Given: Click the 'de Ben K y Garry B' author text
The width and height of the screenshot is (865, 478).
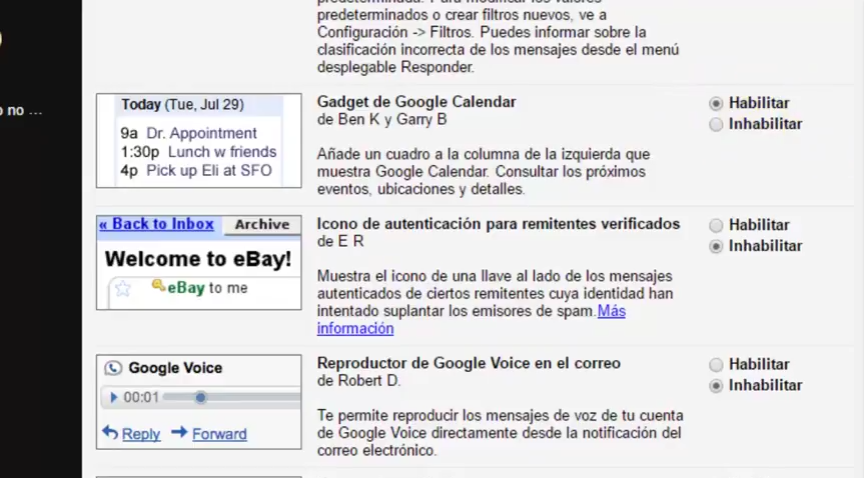Looking at the screenshot, I should tap(382, 120).
